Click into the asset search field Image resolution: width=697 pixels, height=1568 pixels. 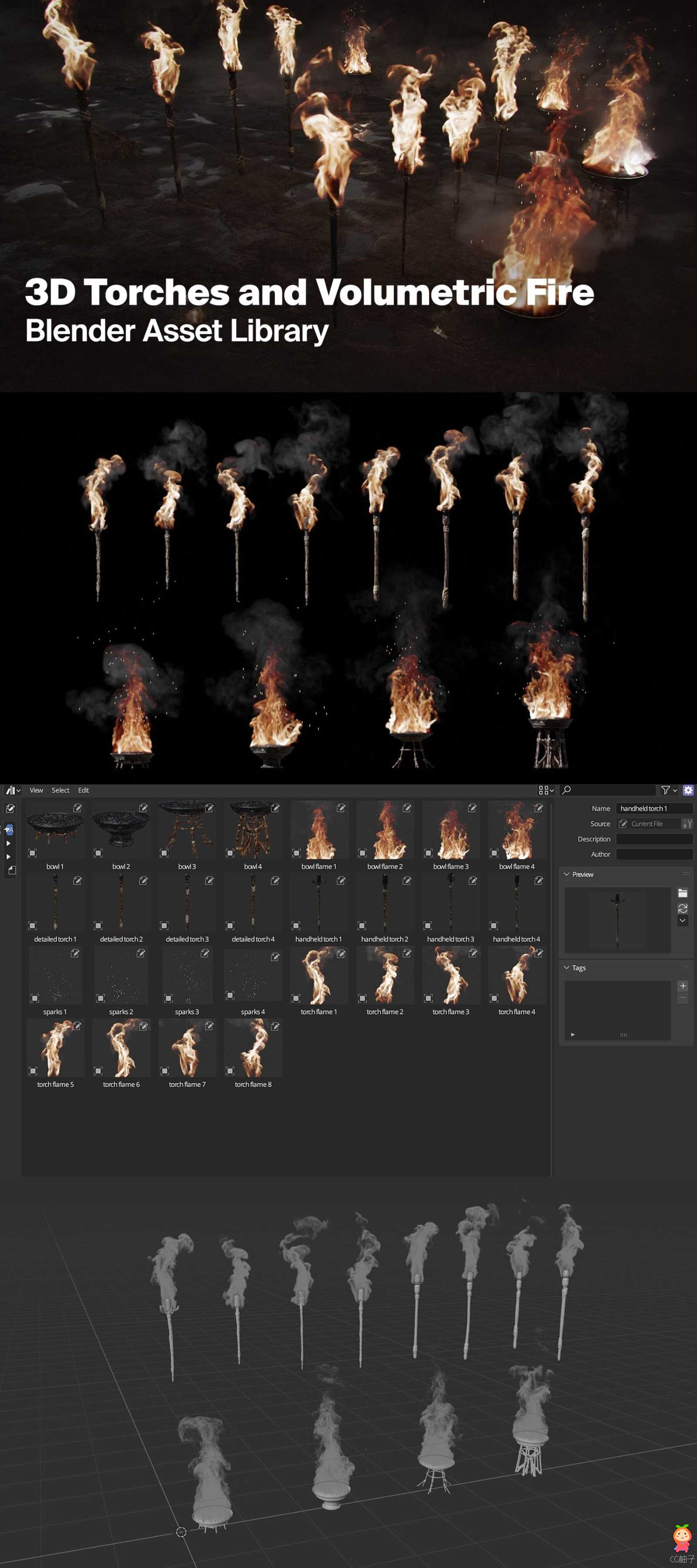608,790
